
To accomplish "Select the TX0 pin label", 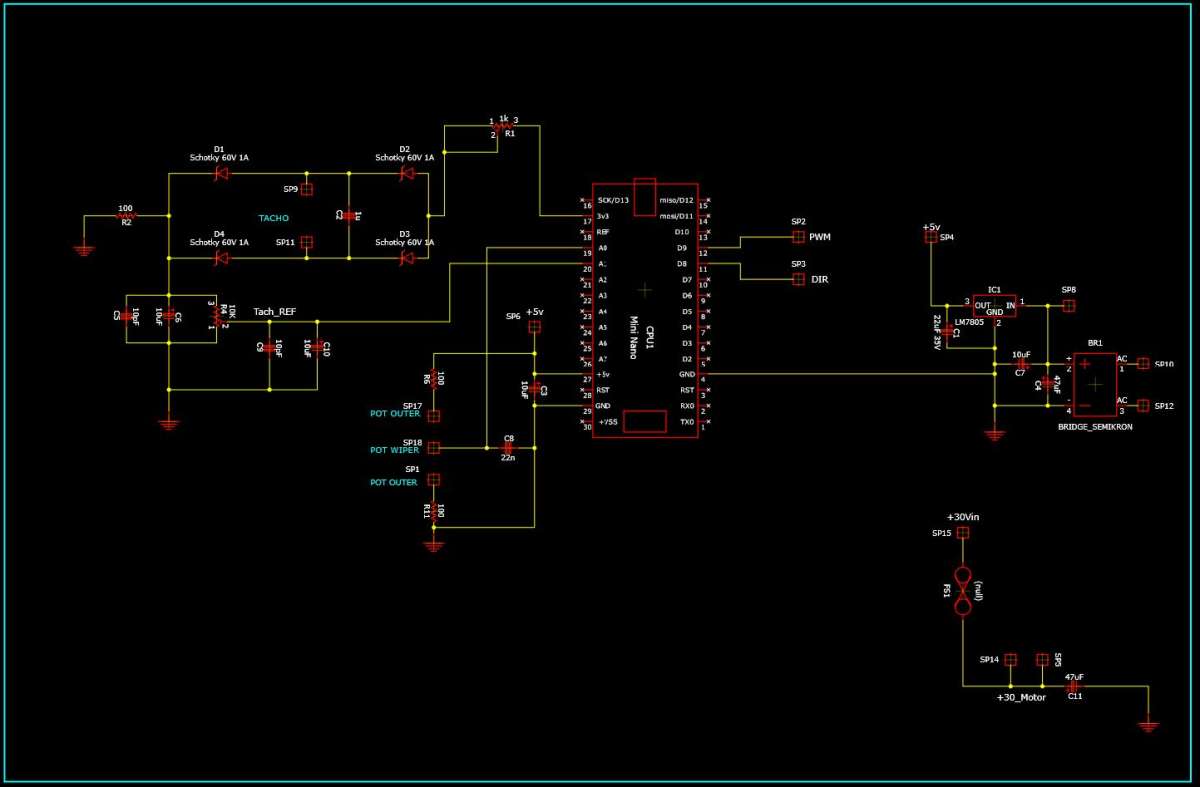I will pyautogui.click(x=686, y=422).
